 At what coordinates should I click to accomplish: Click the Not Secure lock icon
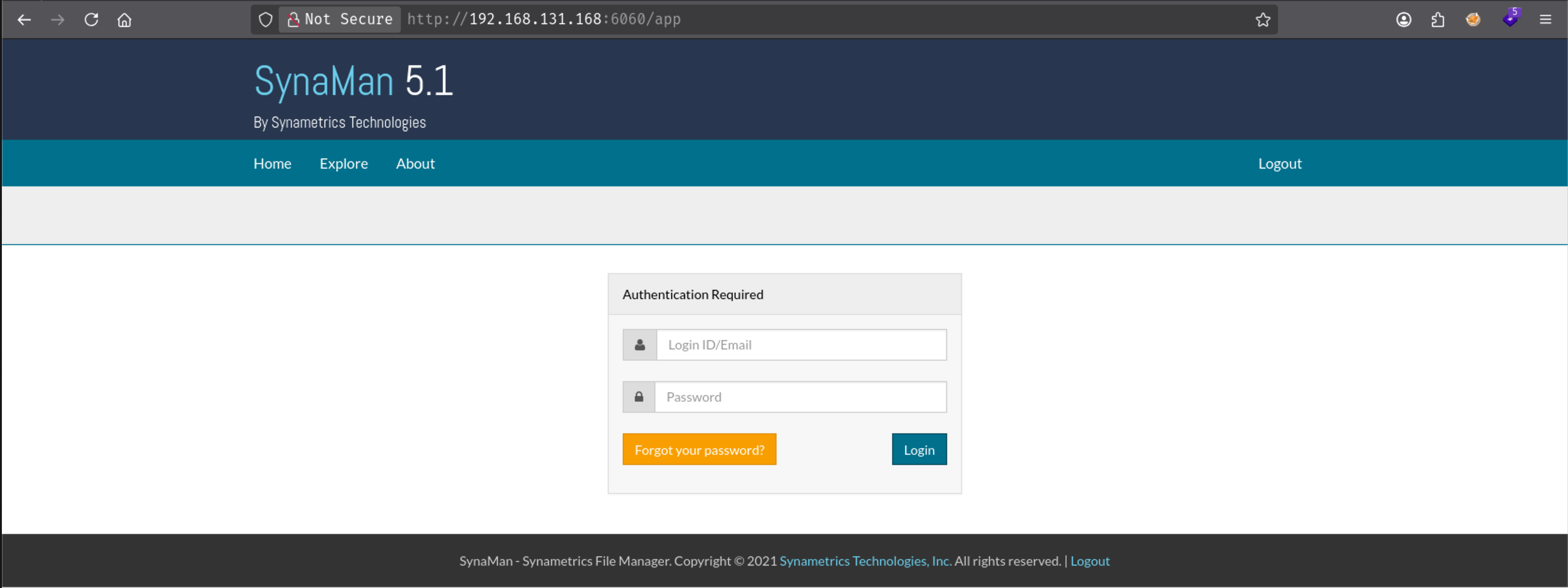coord(293,20)
